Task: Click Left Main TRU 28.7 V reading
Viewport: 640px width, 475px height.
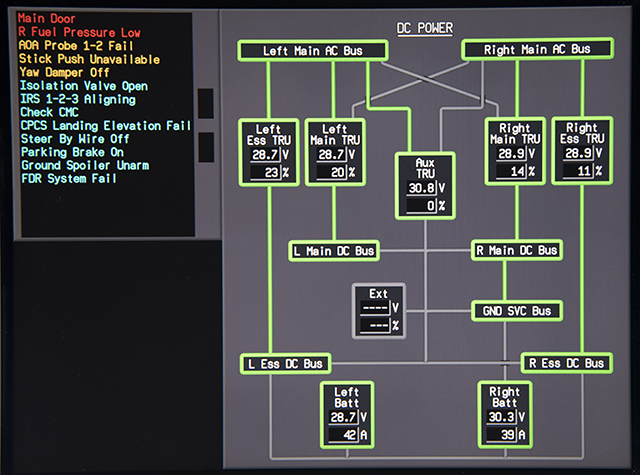Action: pyautogui.click(x=331, y=155)
